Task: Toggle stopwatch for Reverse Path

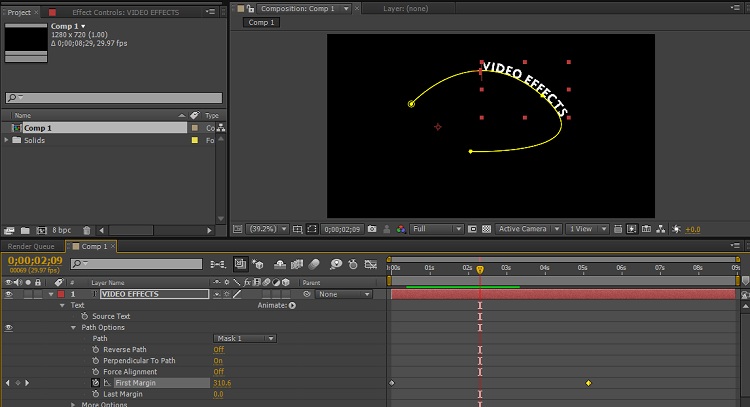Action: (x=96, y=350)
